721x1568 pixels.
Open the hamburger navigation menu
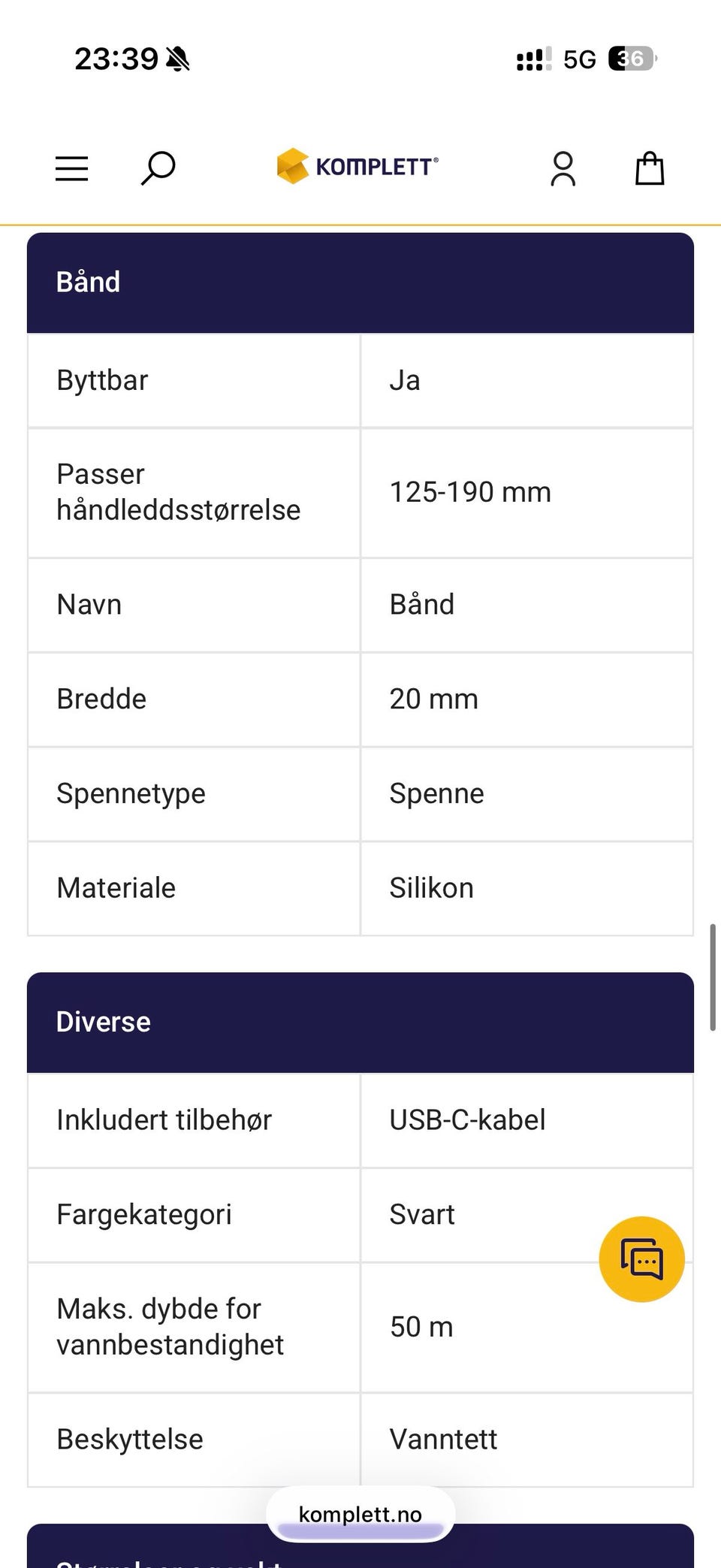71,168
